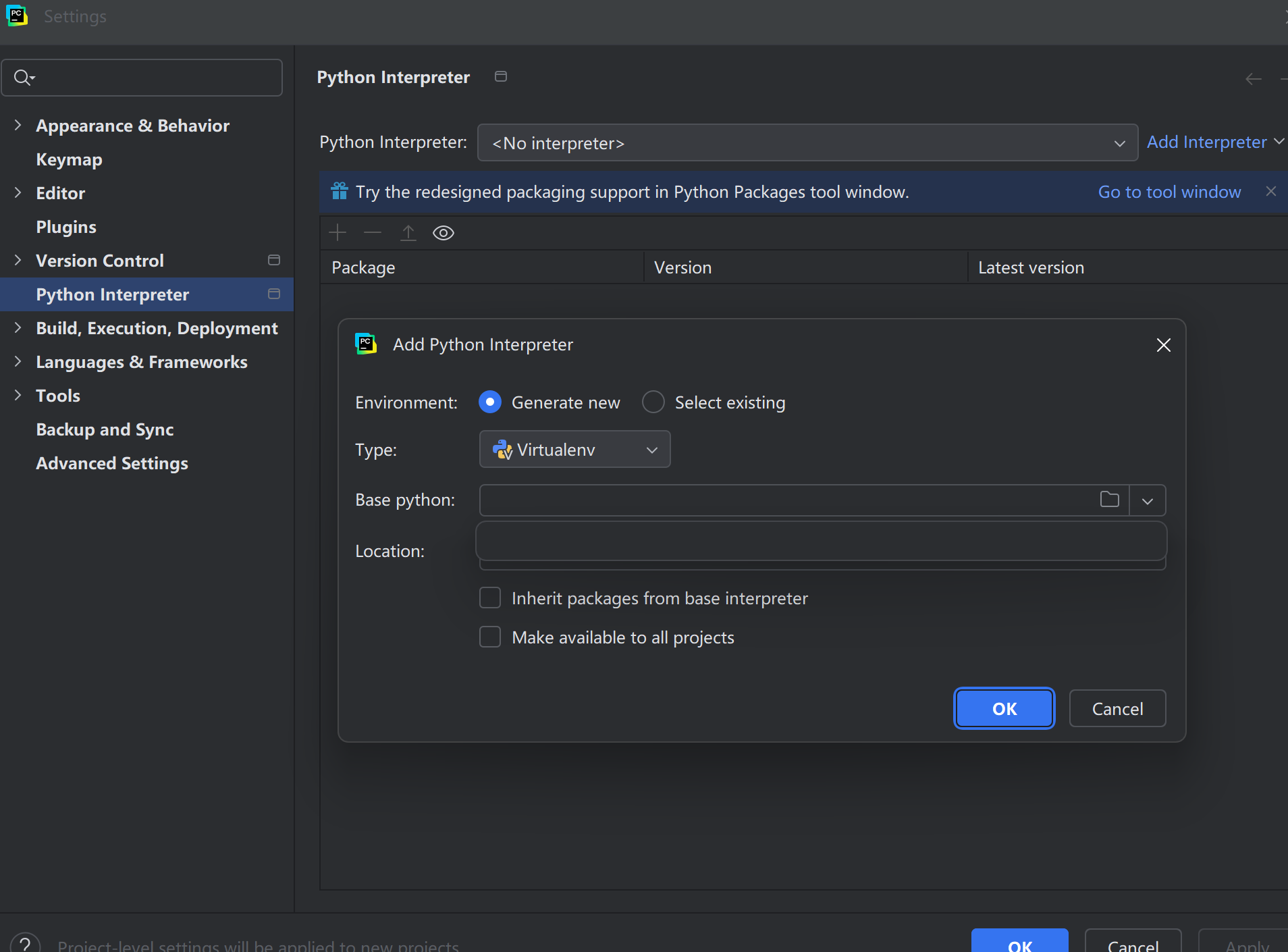1288x952 pixels.
Task: Click the project-level icon beside Python Interpreter heading
Action: pyautogui.click(x=501, y=76)
